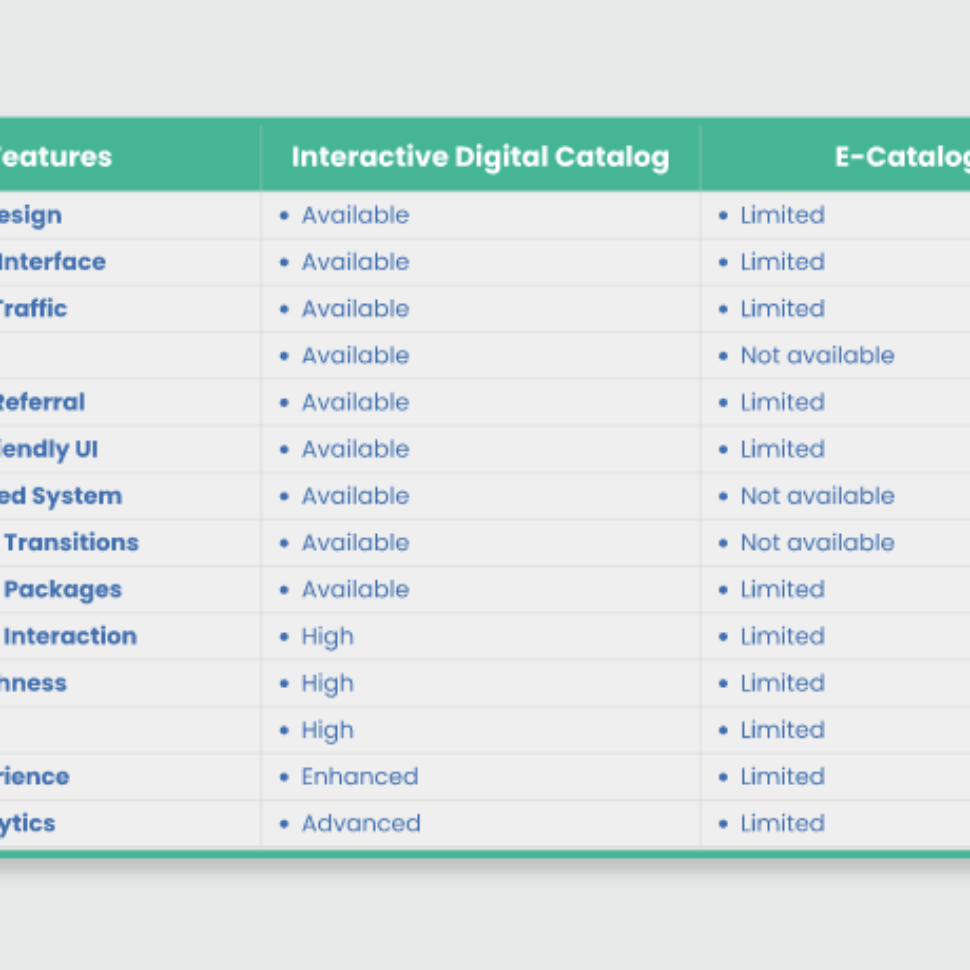Click Not available in the System row
Viewport: 970px width, 970px height.
point(817,496)
